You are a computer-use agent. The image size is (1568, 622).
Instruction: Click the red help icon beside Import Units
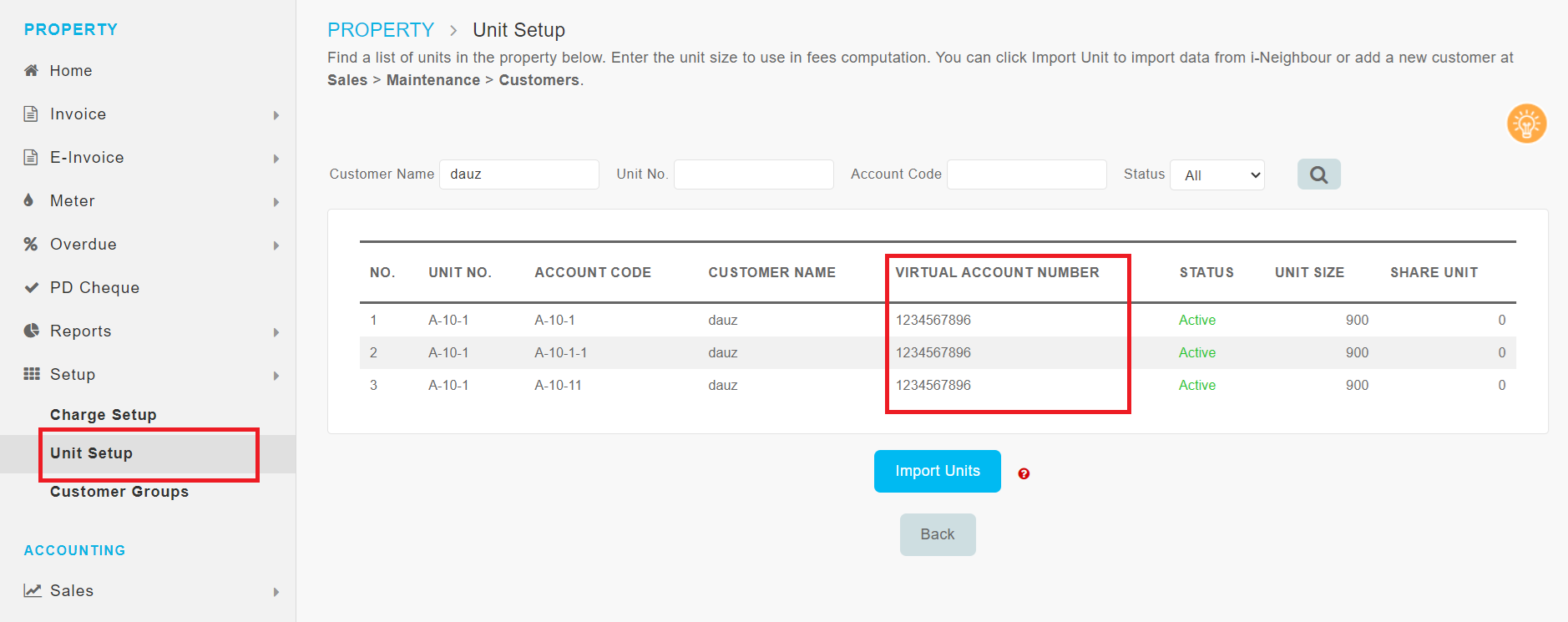tap(1024, 473)
